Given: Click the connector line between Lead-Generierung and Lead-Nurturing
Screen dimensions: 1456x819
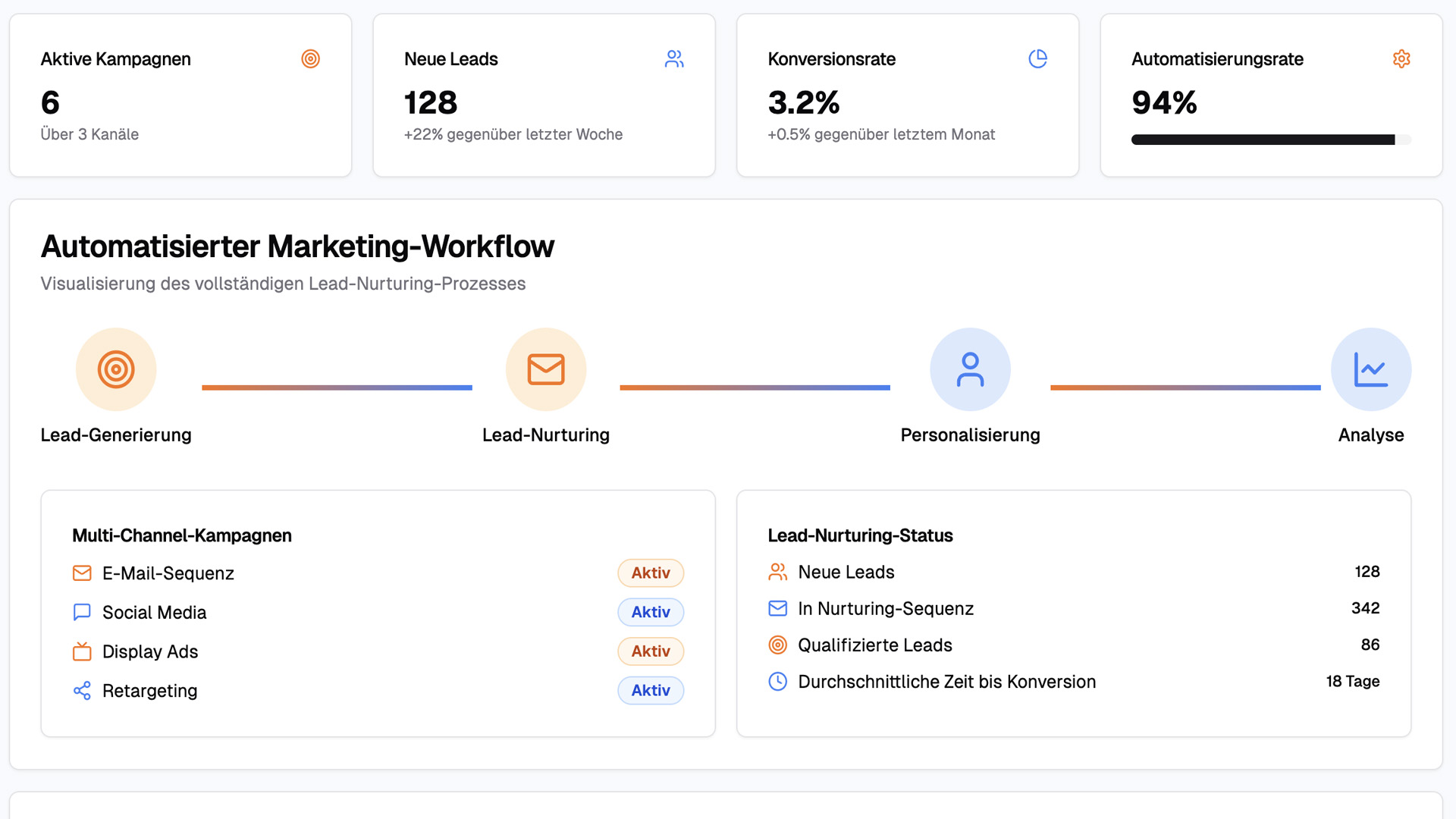Looking at the screenshot, I should click(337, 388).
